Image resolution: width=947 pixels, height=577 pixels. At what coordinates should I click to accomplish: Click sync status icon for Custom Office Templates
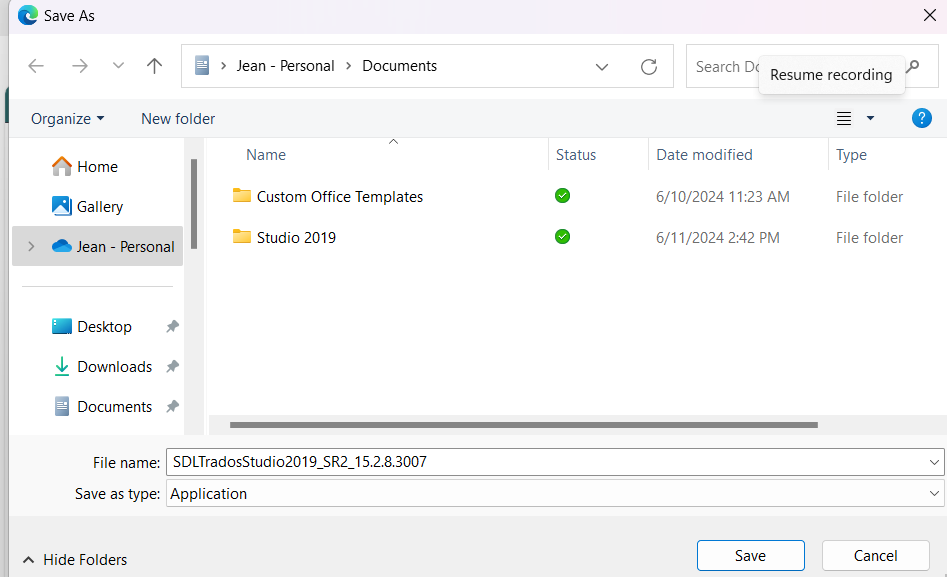562,196
